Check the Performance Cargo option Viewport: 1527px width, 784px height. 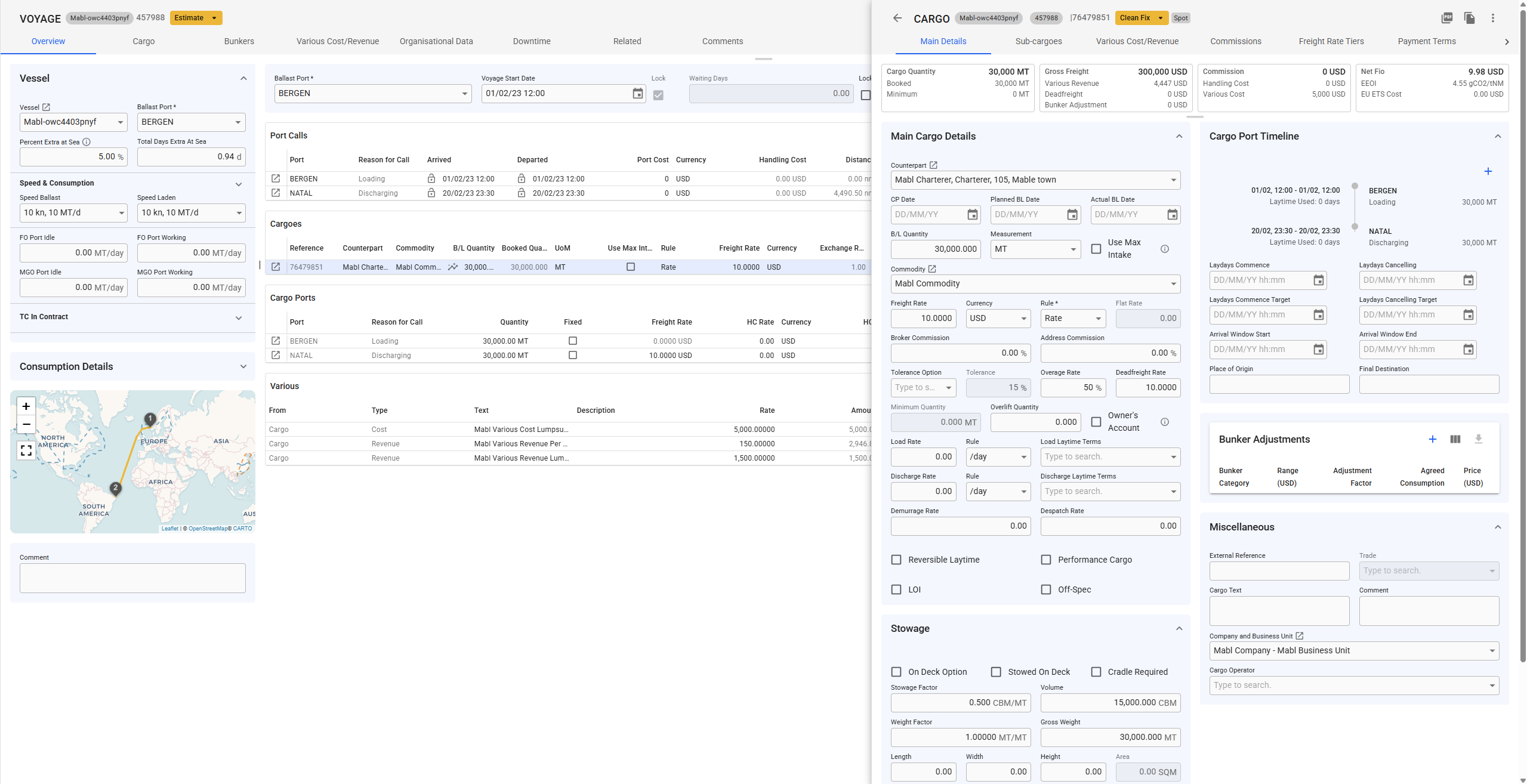[1046, 560]
